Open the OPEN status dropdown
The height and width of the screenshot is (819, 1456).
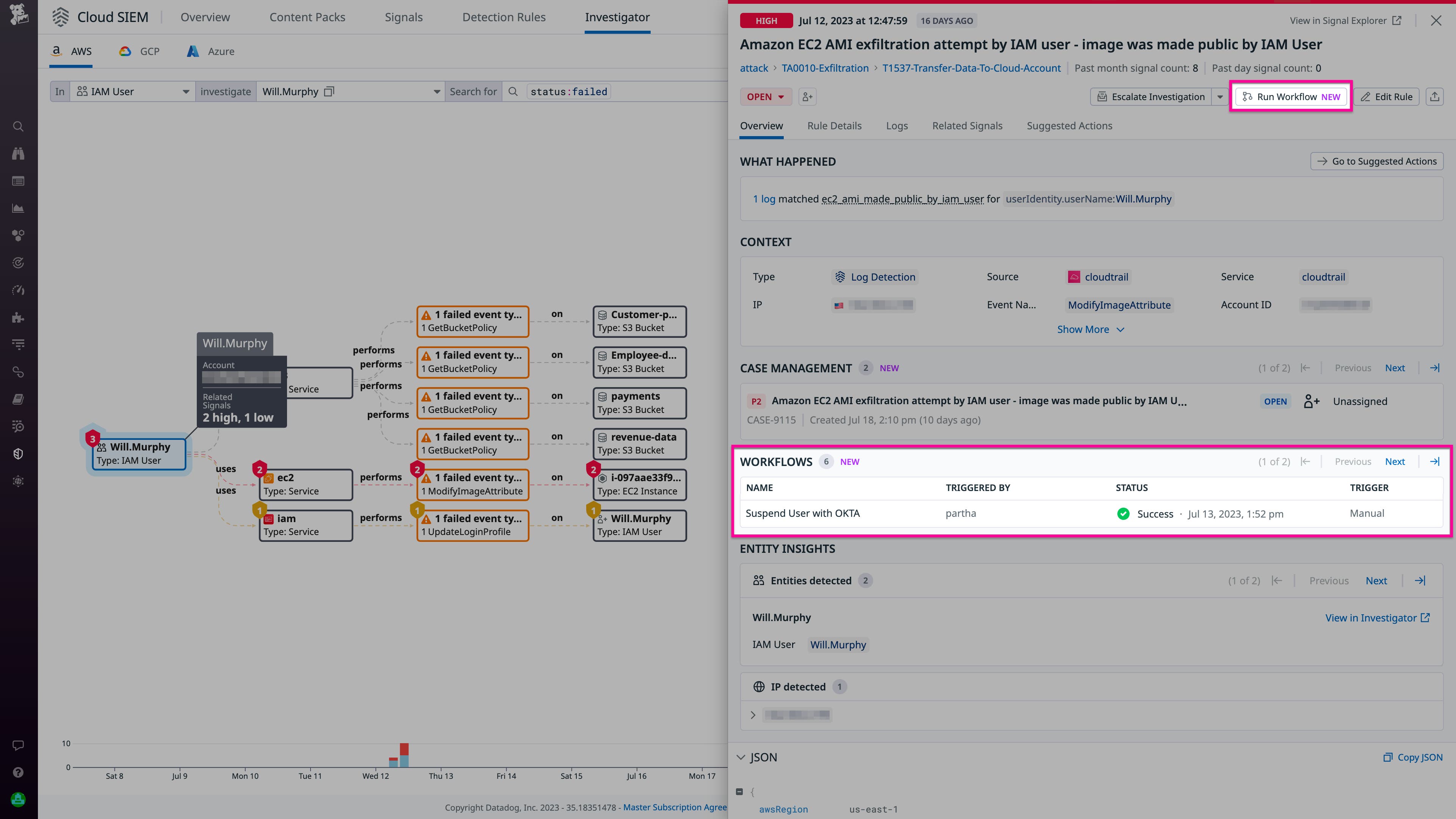point(766,96)
